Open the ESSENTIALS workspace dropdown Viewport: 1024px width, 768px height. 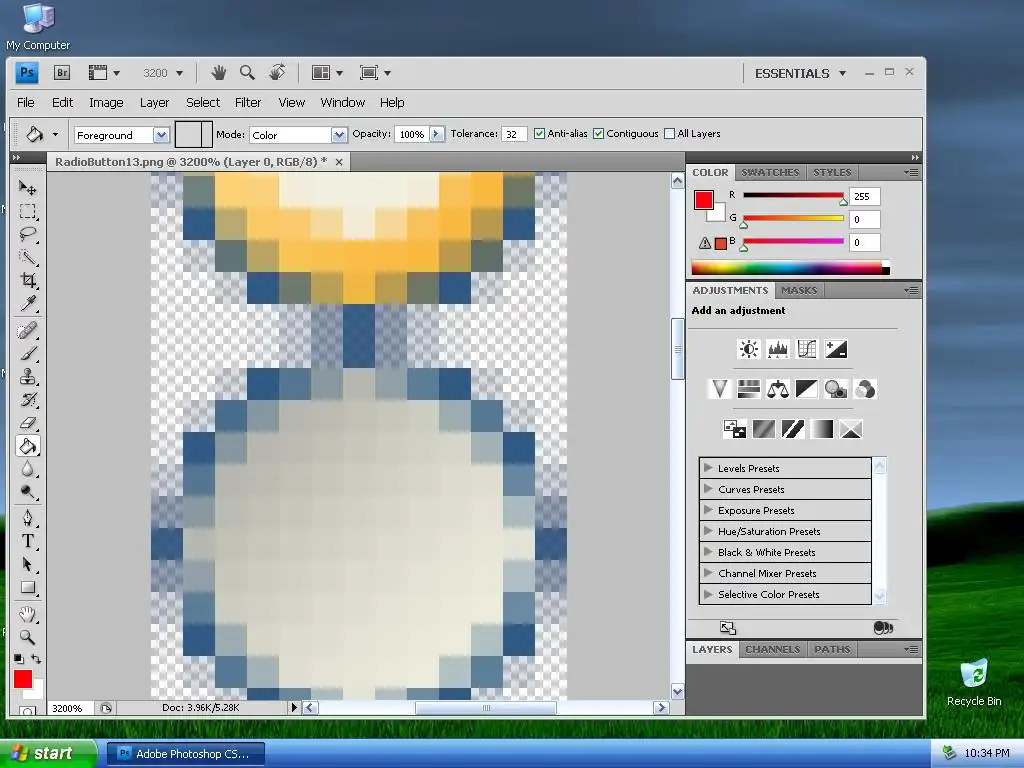(842, 73)
